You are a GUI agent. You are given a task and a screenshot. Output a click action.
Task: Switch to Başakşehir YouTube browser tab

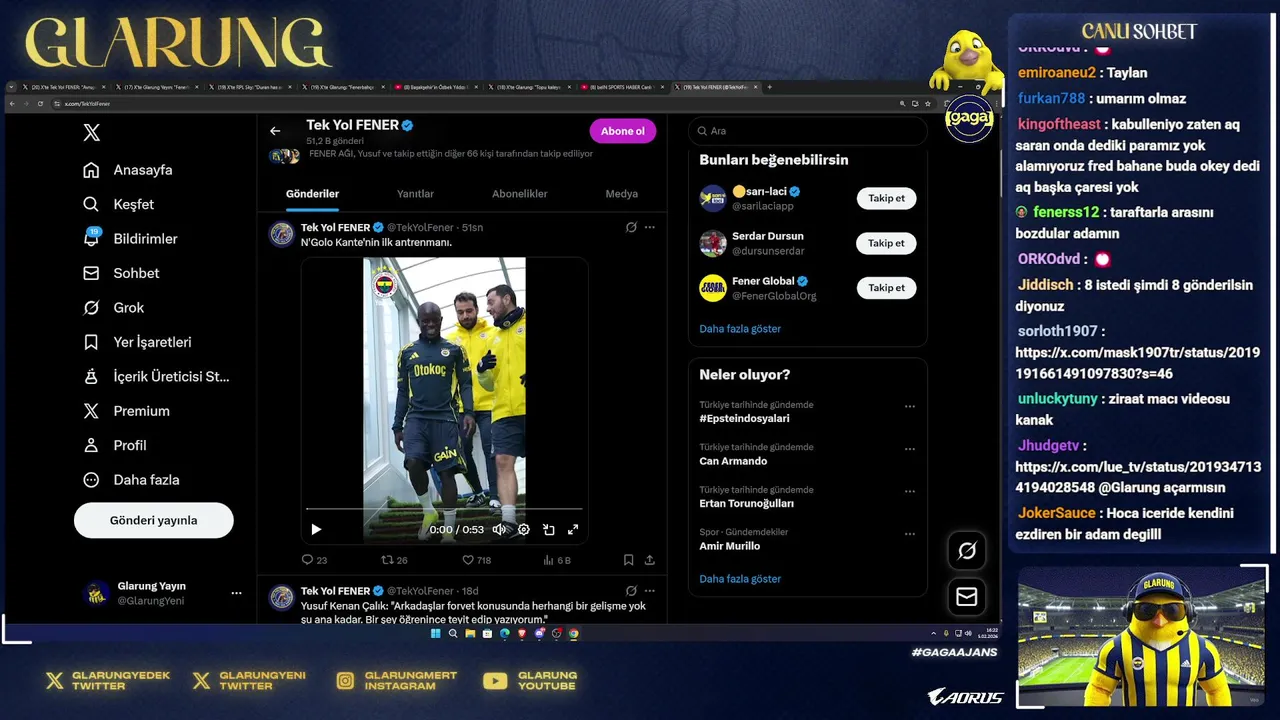pos(436,87)
